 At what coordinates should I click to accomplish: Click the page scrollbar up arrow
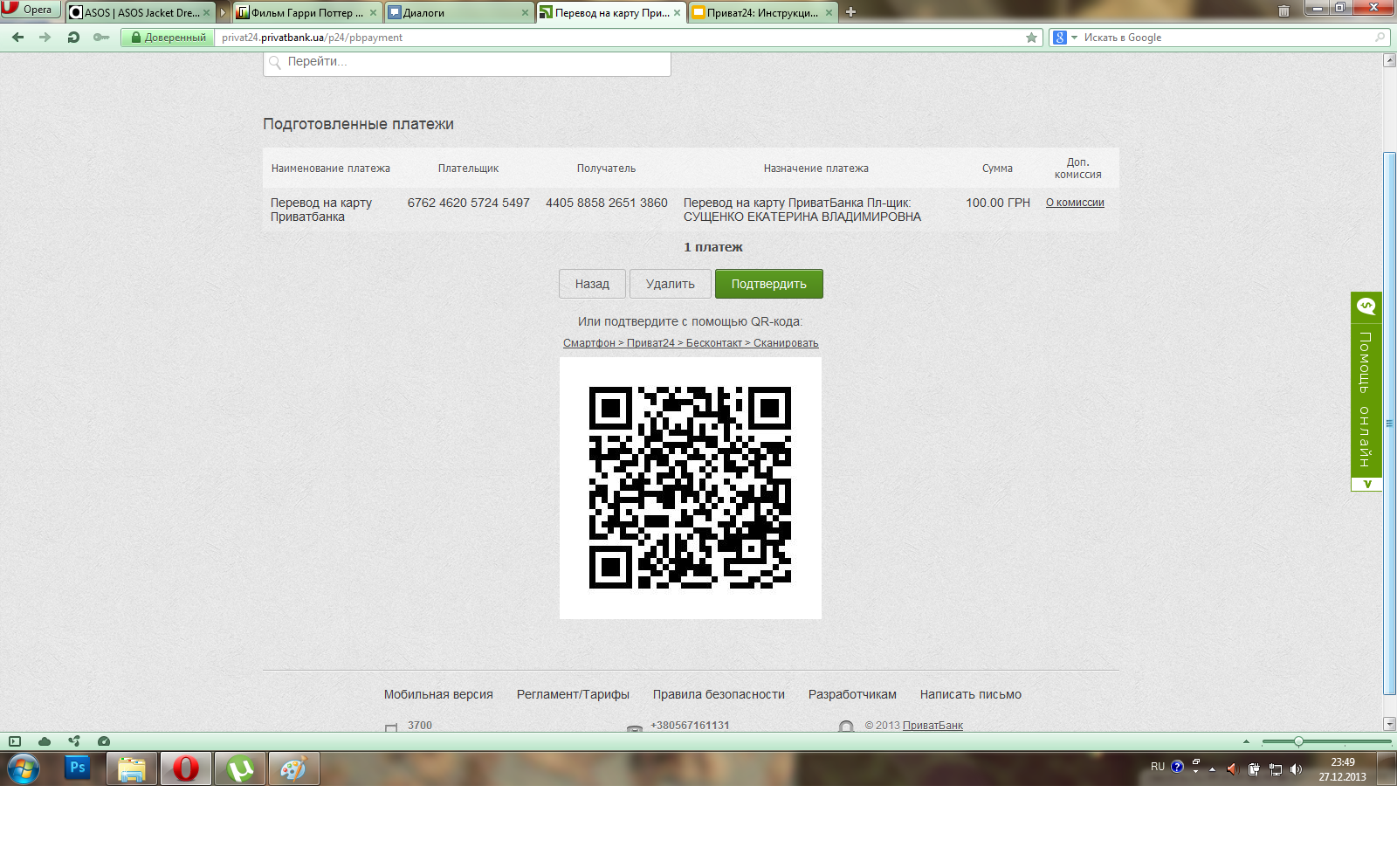(x=1389, y=60)
